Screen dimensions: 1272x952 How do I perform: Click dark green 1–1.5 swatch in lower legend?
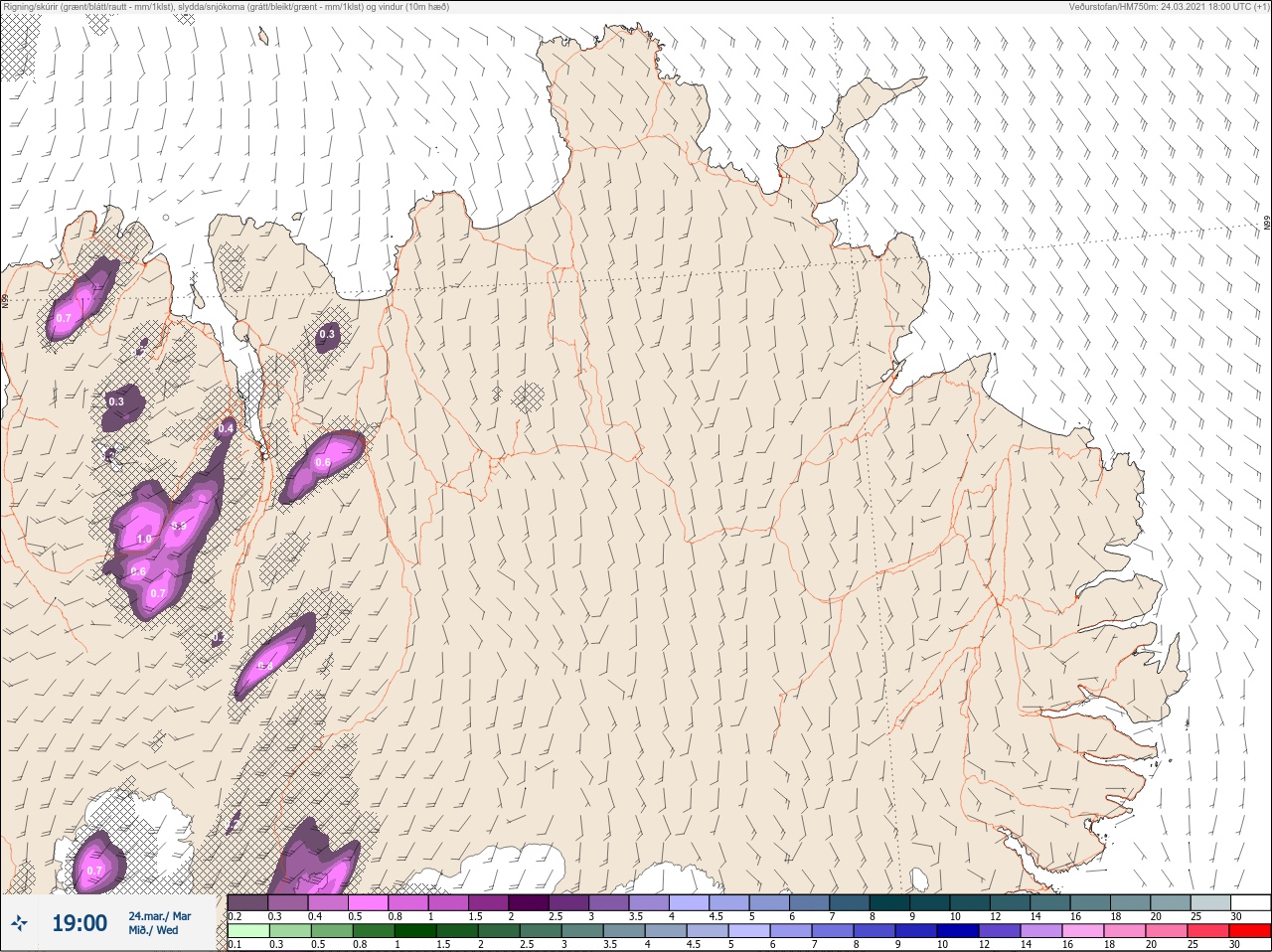tap(415, 931)
